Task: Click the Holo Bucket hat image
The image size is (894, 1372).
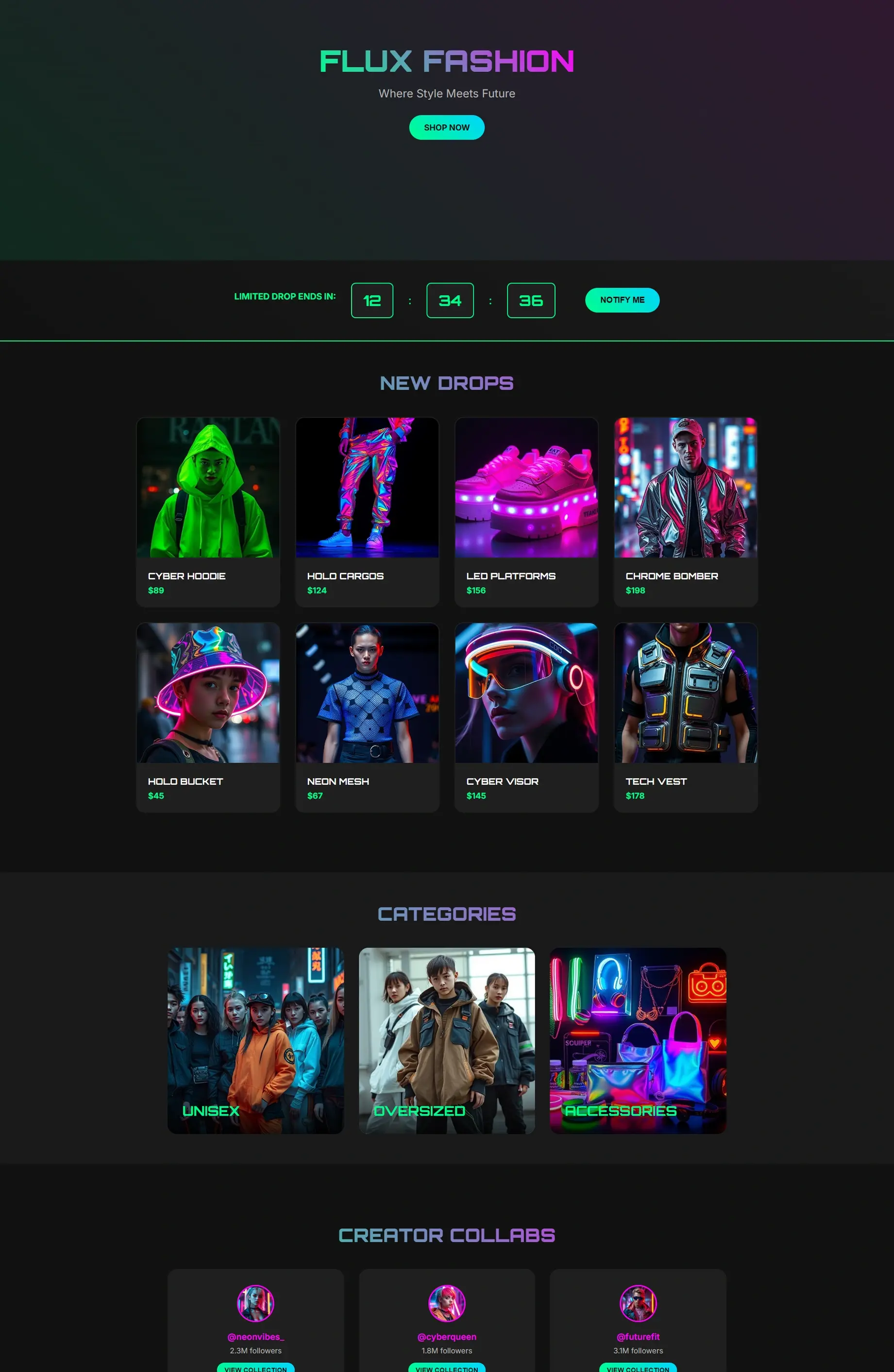Action: coord(208,693)
